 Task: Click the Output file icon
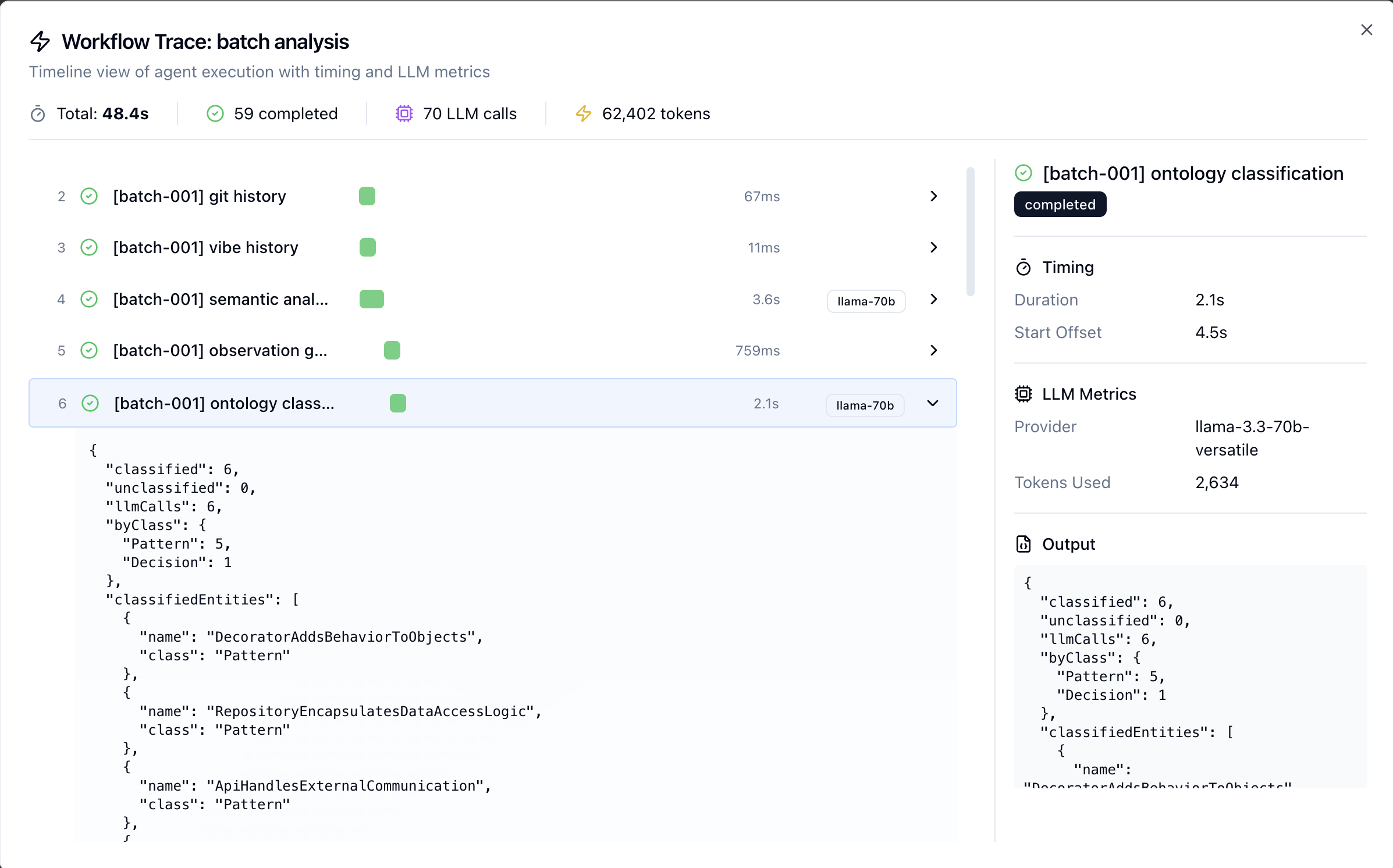(1024, 544)
